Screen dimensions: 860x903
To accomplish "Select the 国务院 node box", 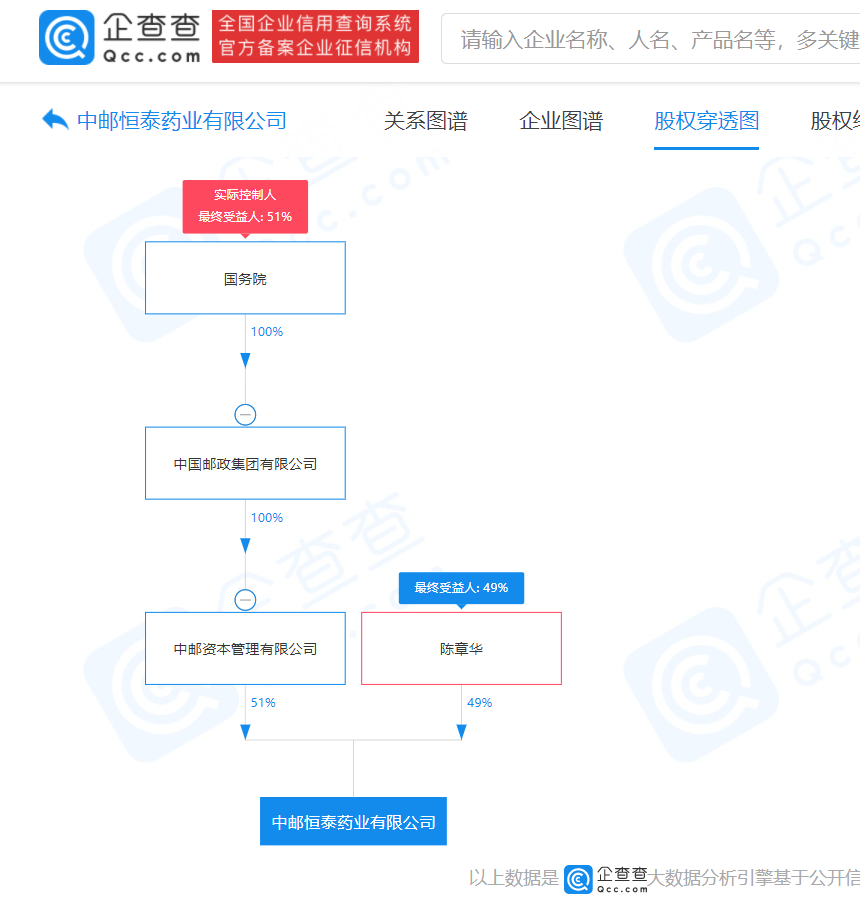I will tap(245, 279).
